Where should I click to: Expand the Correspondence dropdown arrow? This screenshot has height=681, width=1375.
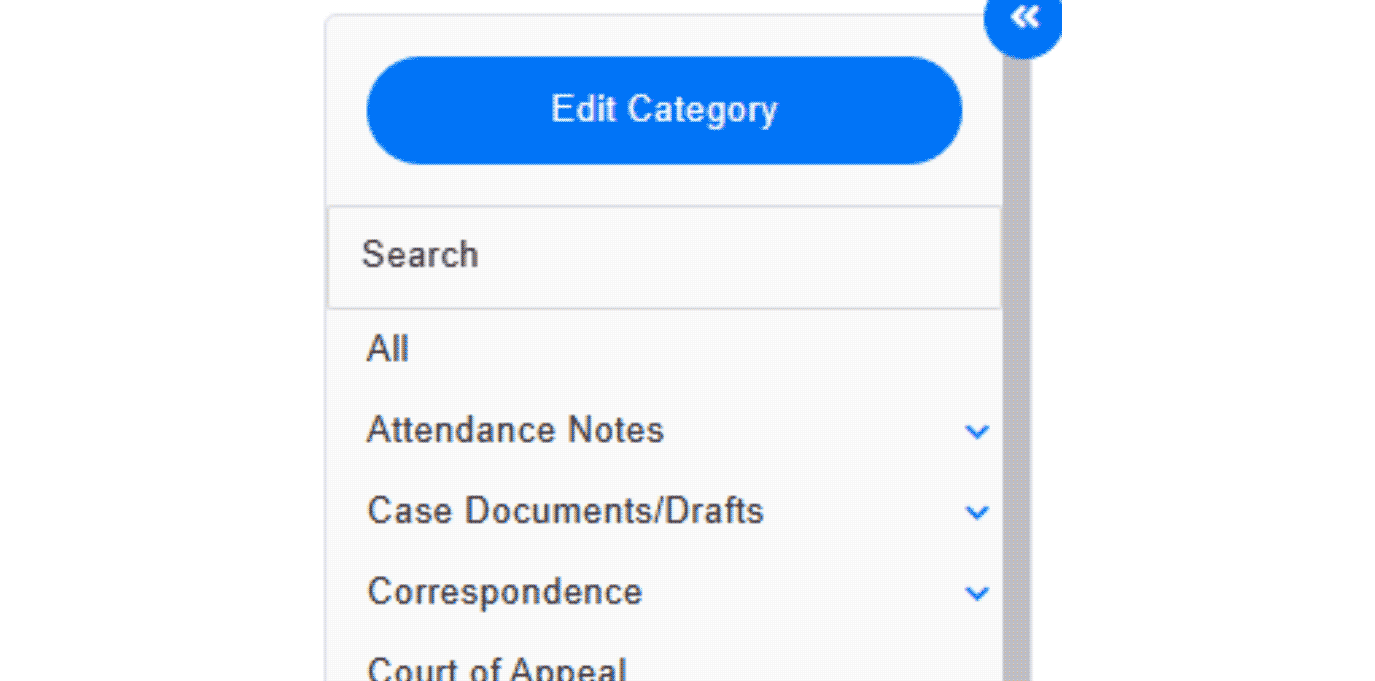[976, 593]
